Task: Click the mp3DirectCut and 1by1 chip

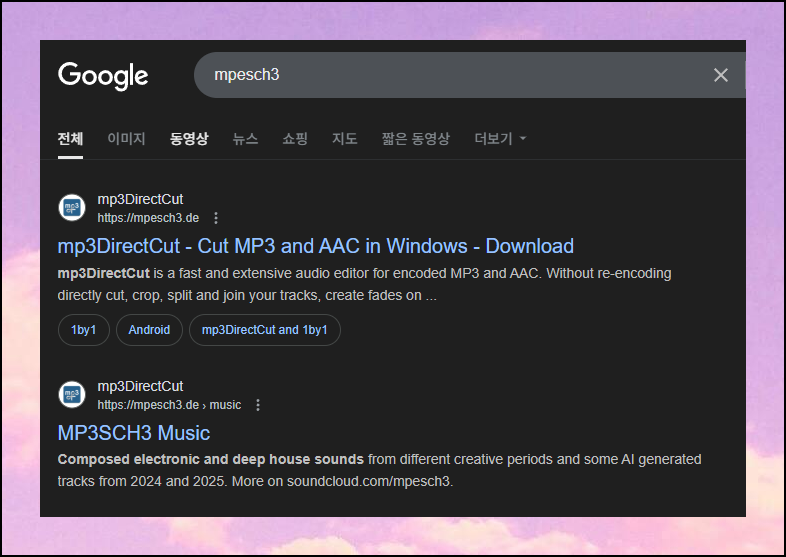Action: pos(265,330)
